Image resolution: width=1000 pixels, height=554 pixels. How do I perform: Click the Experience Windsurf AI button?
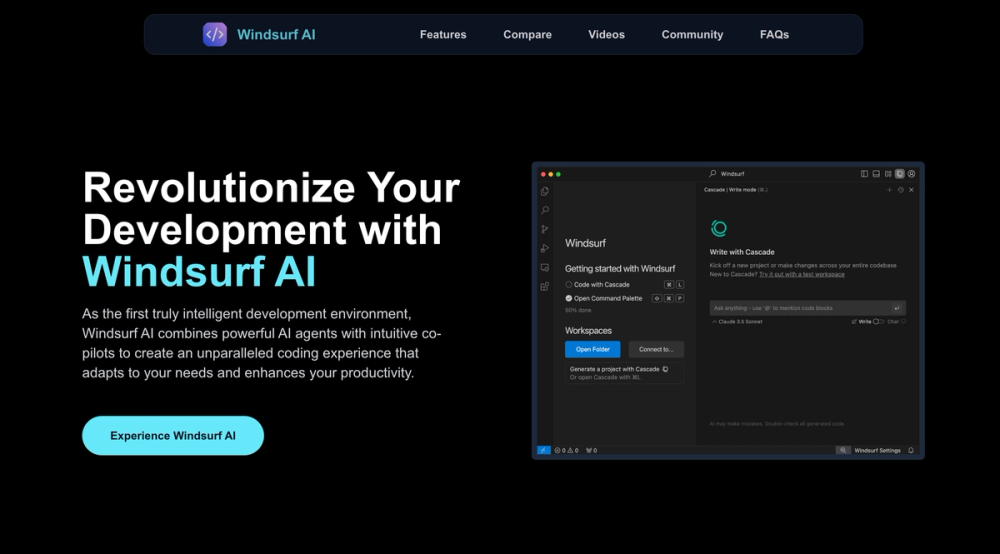(173, 435)
